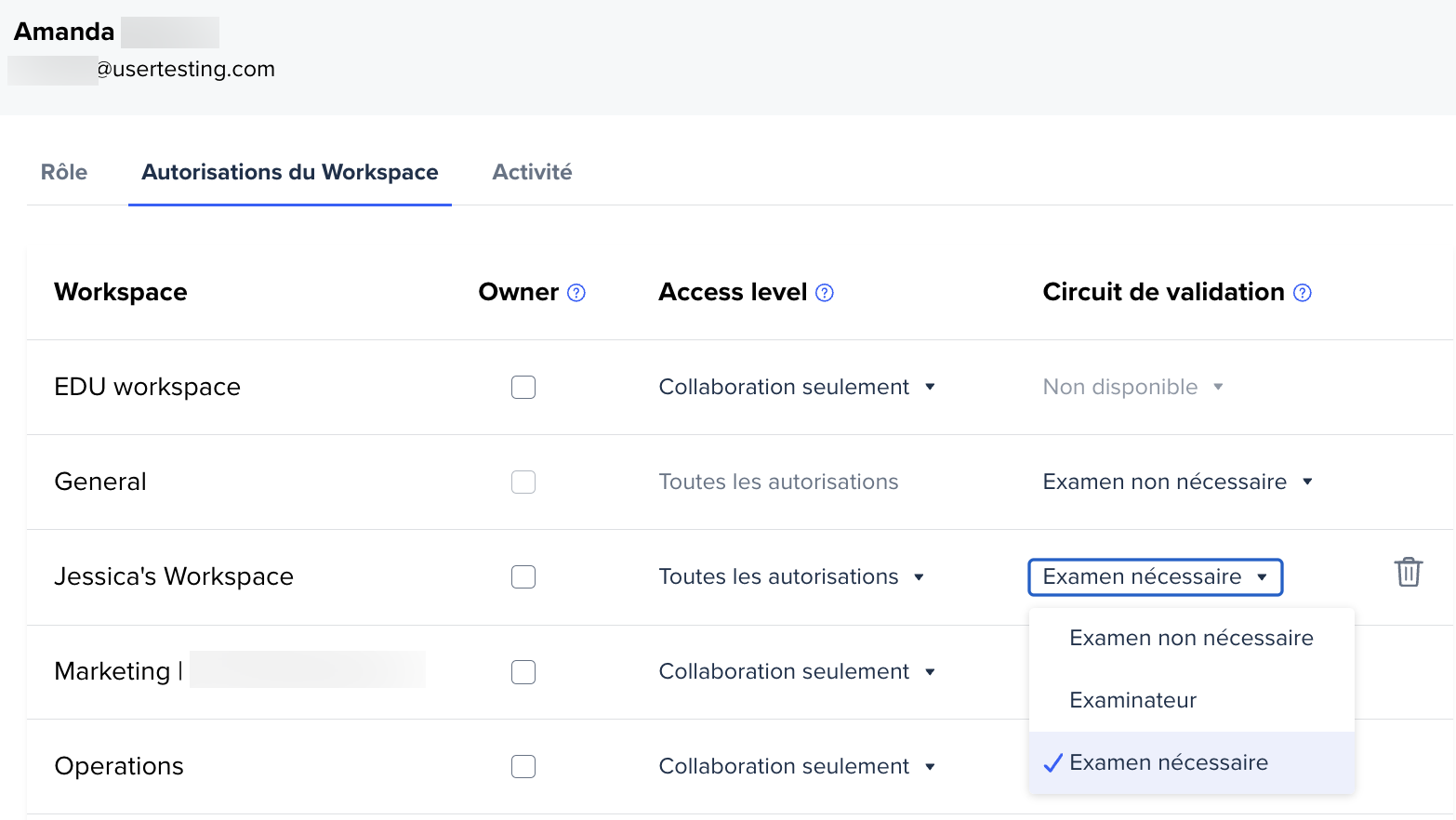This screenshot has height=820, width=1456.
Task: Toggle the Owner checkbox for EDU workspace
Action: pyautogui.click(x=523, y=388)
